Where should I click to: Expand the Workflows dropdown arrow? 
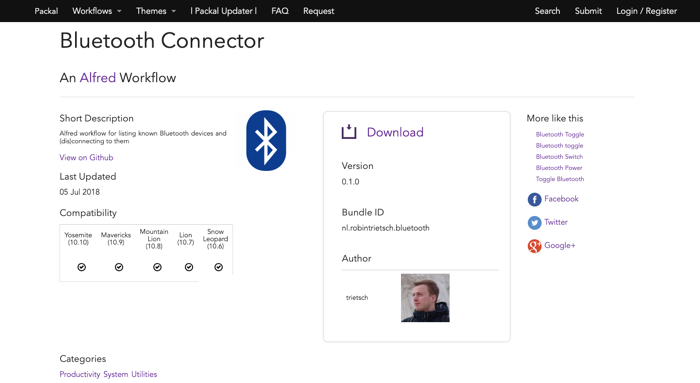click(119, 11)
